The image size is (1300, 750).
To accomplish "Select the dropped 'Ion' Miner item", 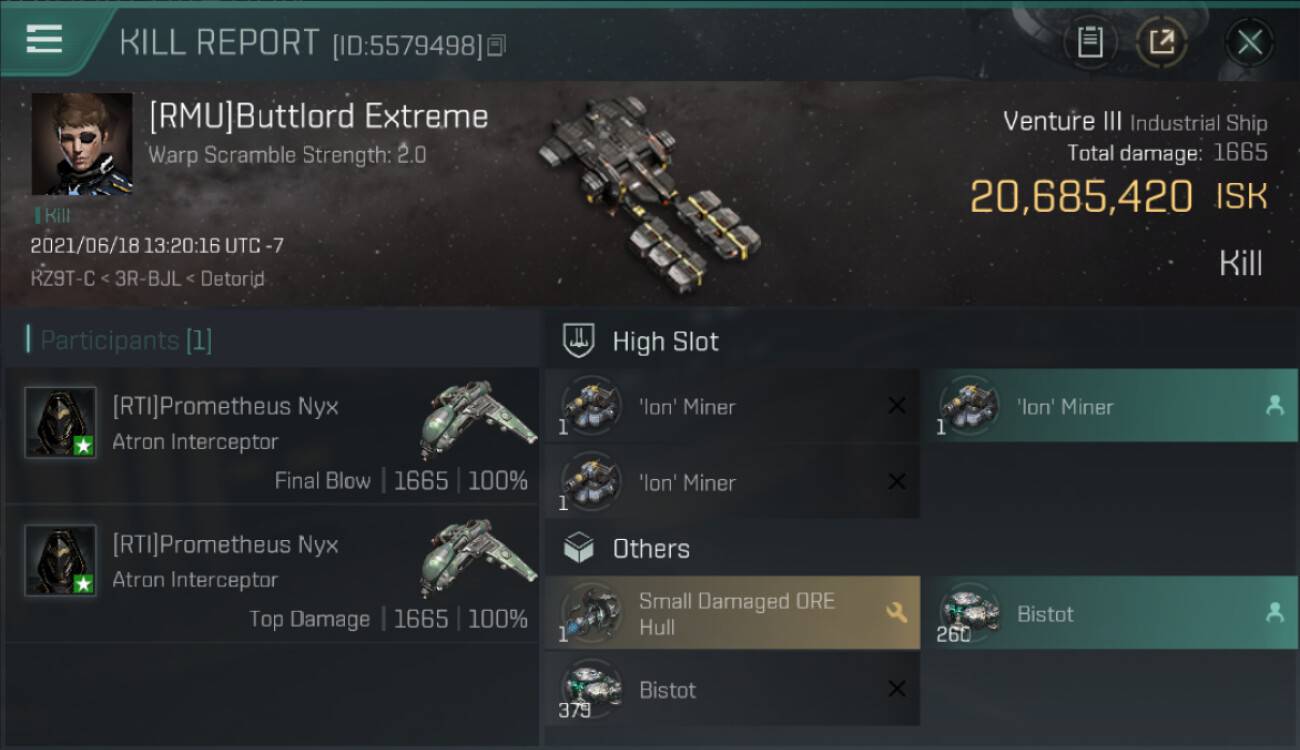I will [1109, 406].
